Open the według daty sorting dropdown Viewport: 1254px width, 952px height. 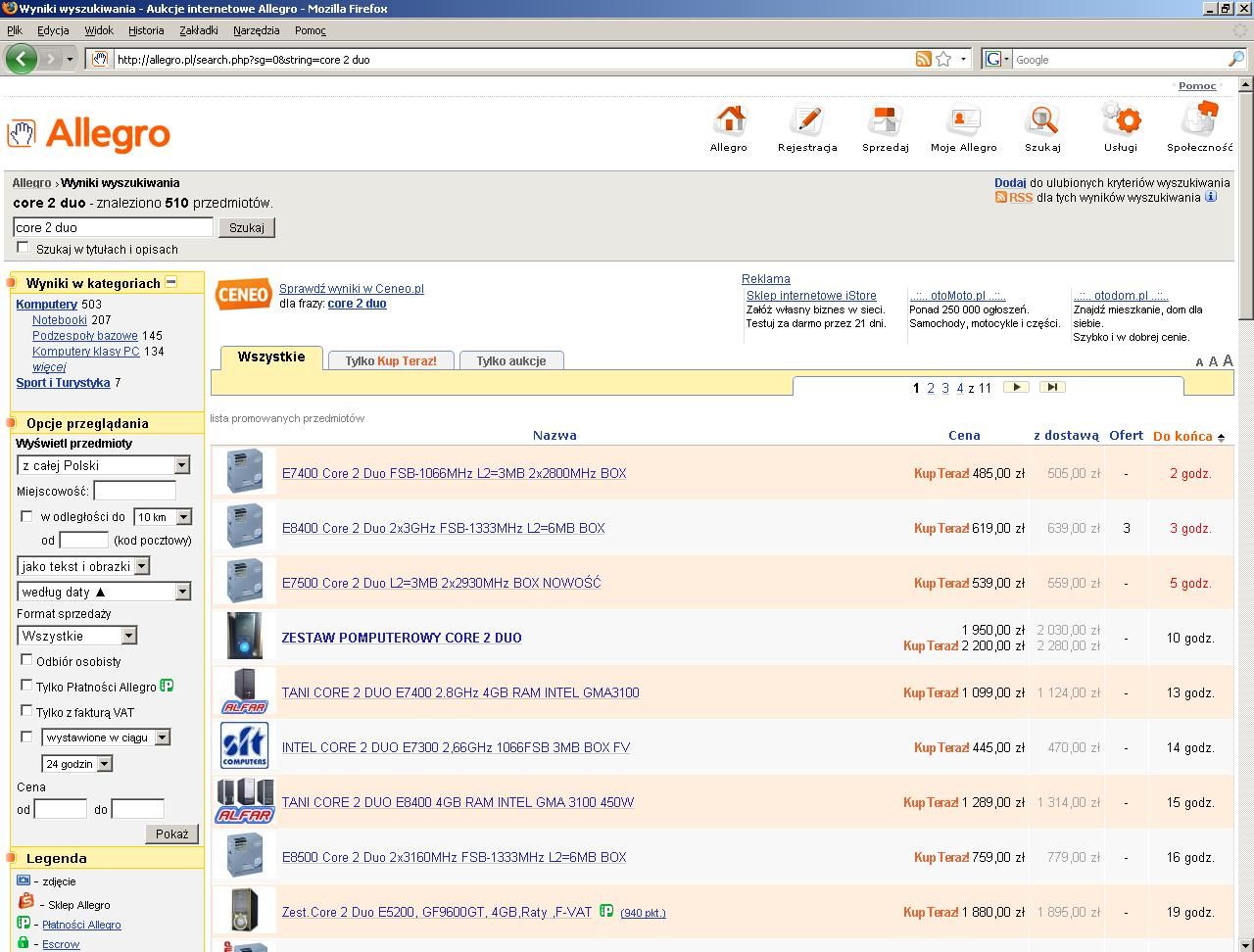104,592
